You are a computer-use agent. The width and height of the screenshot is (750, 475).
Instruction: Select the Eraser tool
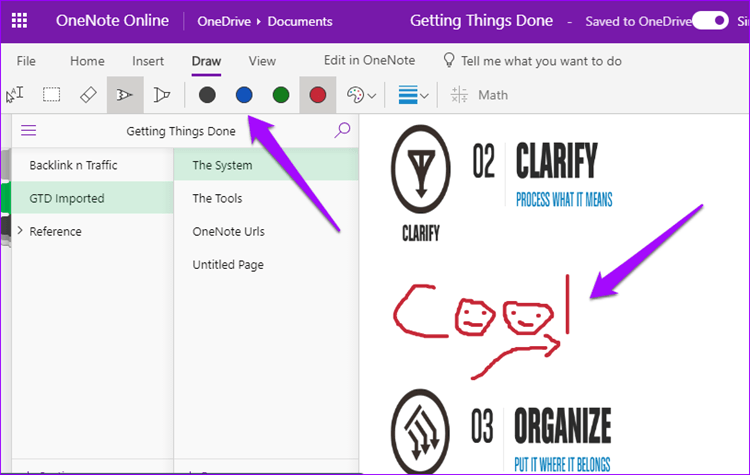click(x=88, y=95)
